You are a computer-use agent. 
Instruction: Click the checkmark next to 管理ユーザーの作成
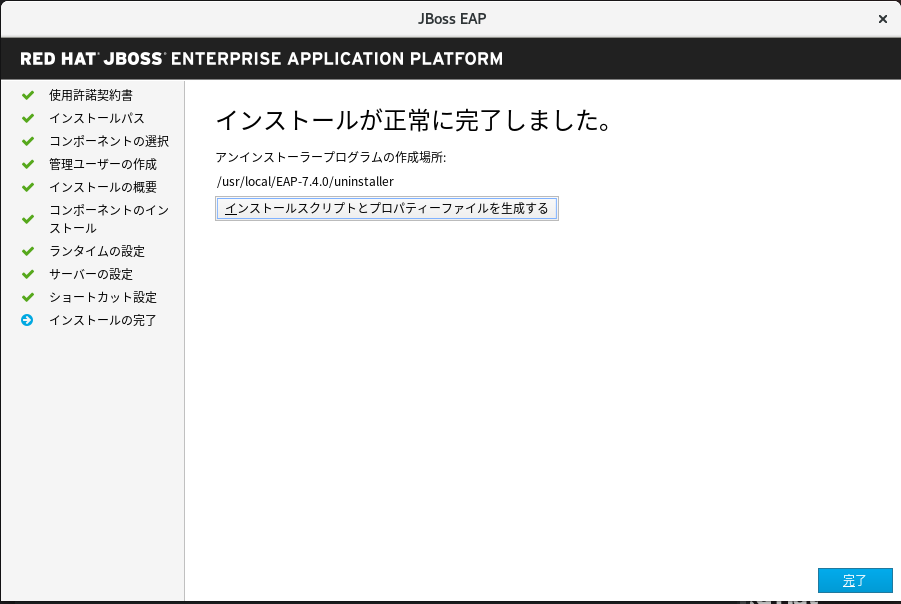[x=28, y=164]
